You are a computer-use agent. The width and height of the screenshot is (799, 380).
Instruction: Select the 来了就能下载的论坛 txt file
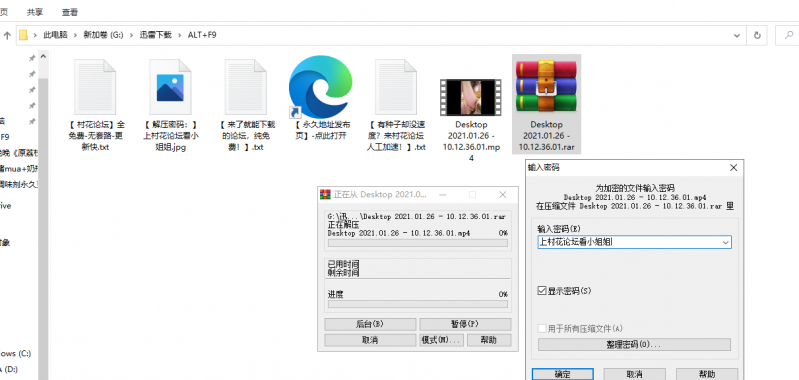coord(246,87)
